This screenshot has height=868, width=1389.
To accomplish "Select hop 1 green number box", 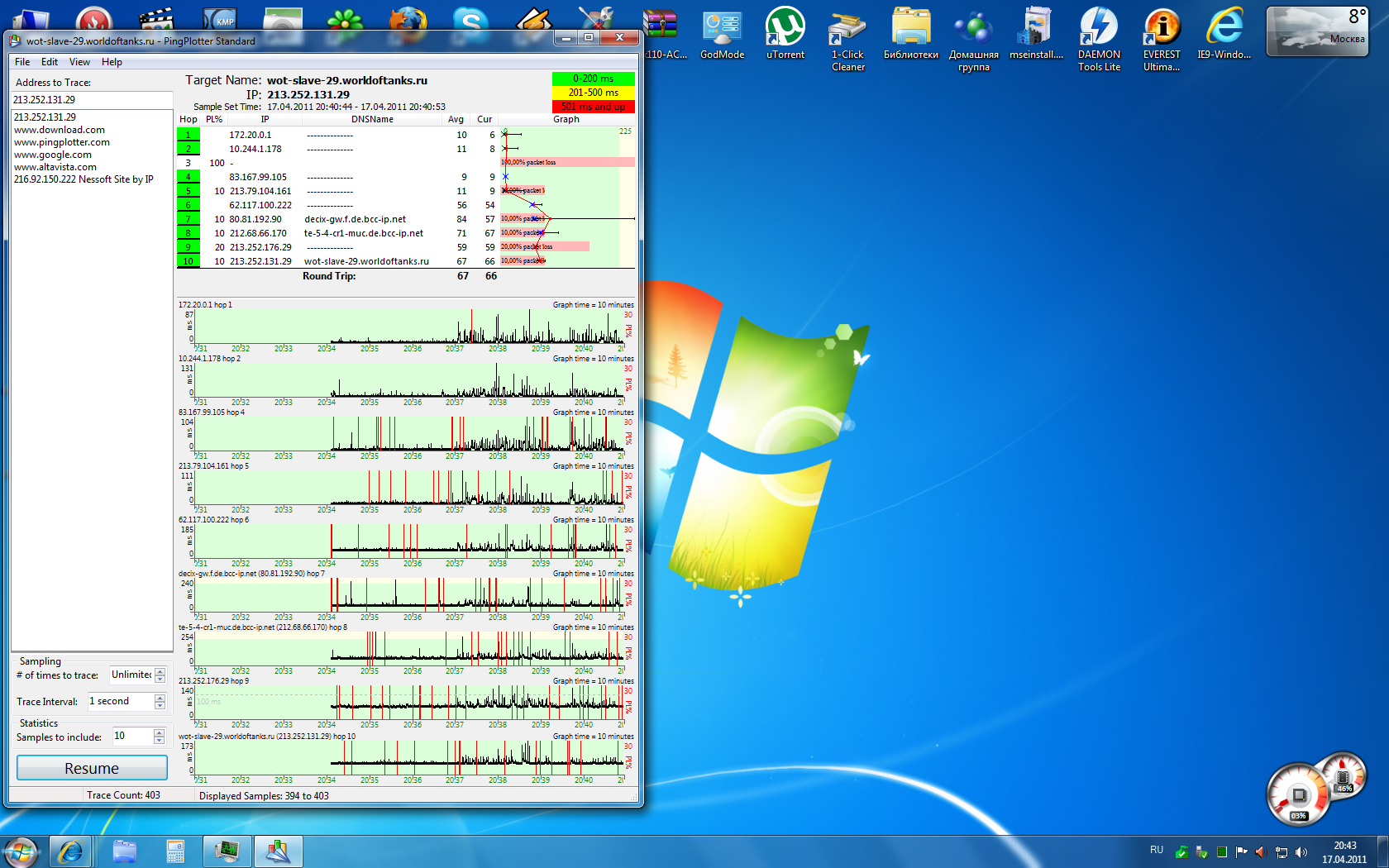I will (x=189, y=135).
